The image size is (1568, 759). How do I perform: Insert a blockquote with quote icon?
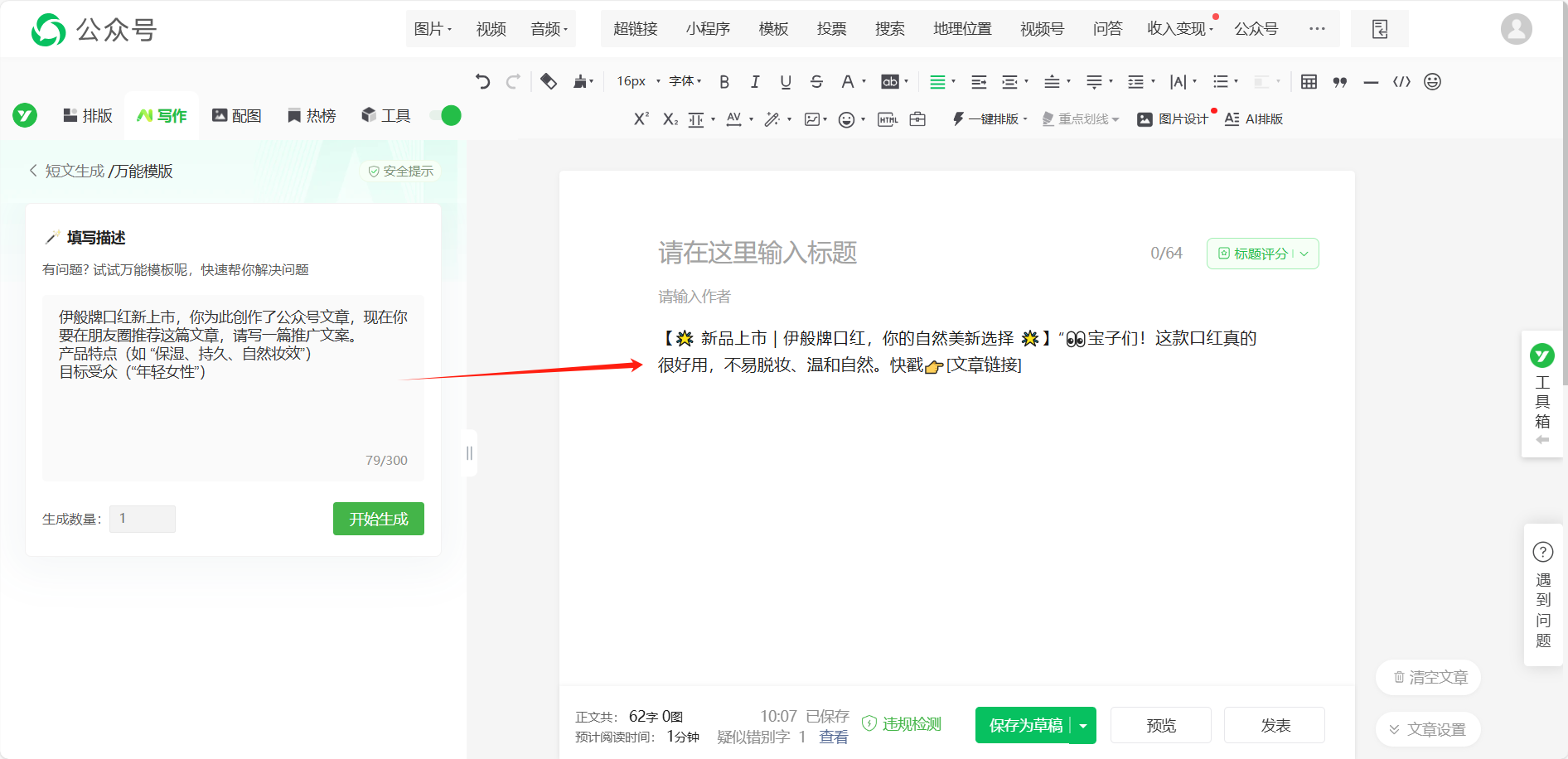pos(1340,81)
